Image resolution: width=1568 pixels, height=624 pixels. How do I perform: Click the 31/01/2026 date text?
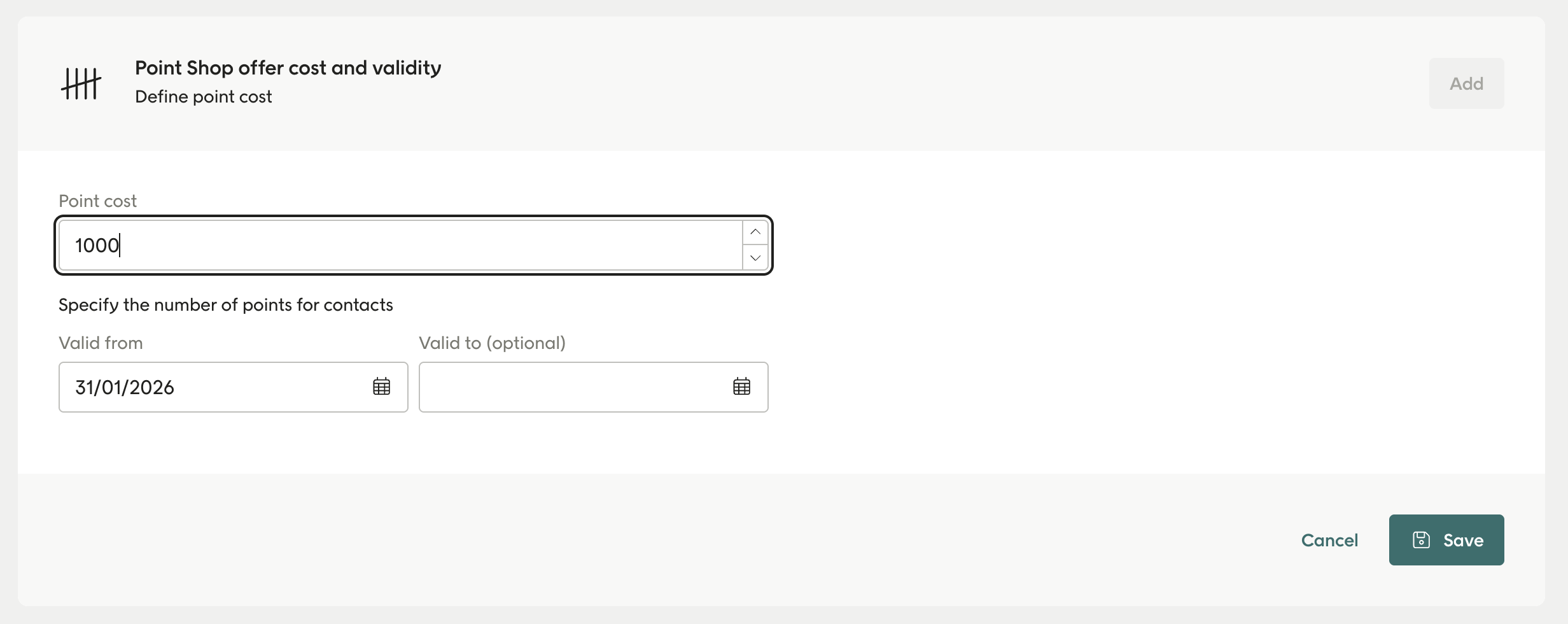coord(125,387)
